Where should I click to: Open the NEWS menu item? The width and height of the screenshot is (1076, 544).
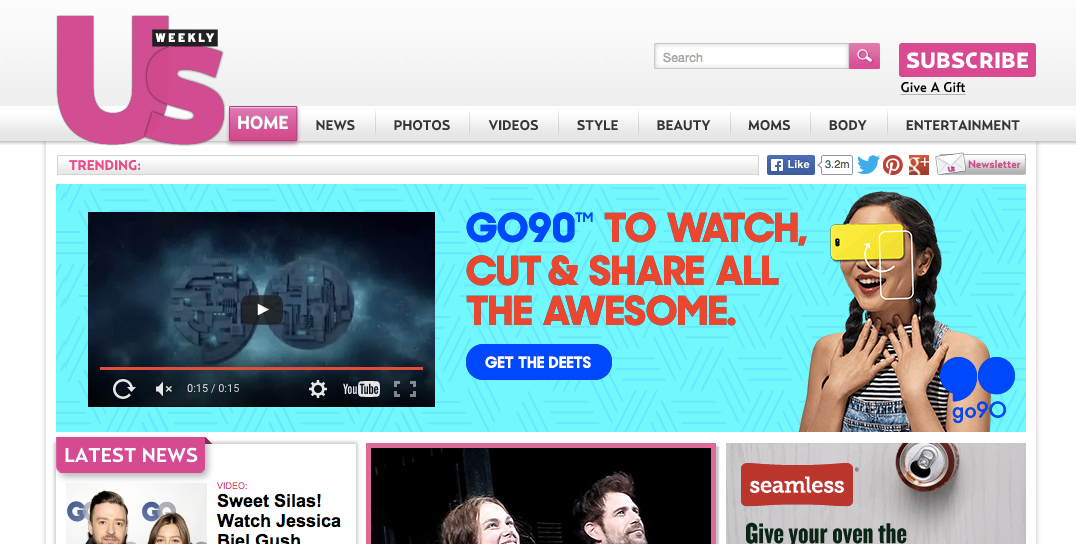335,125
